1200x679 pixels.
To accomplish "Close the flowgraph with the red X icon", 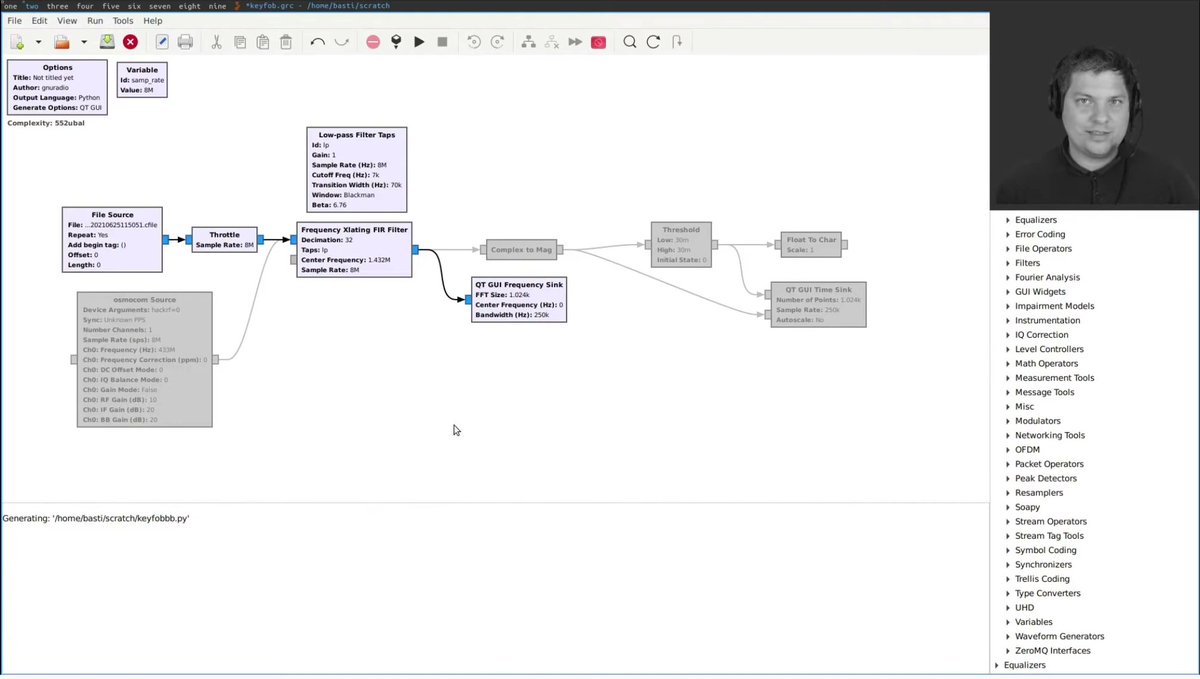I will pos(130,42).
